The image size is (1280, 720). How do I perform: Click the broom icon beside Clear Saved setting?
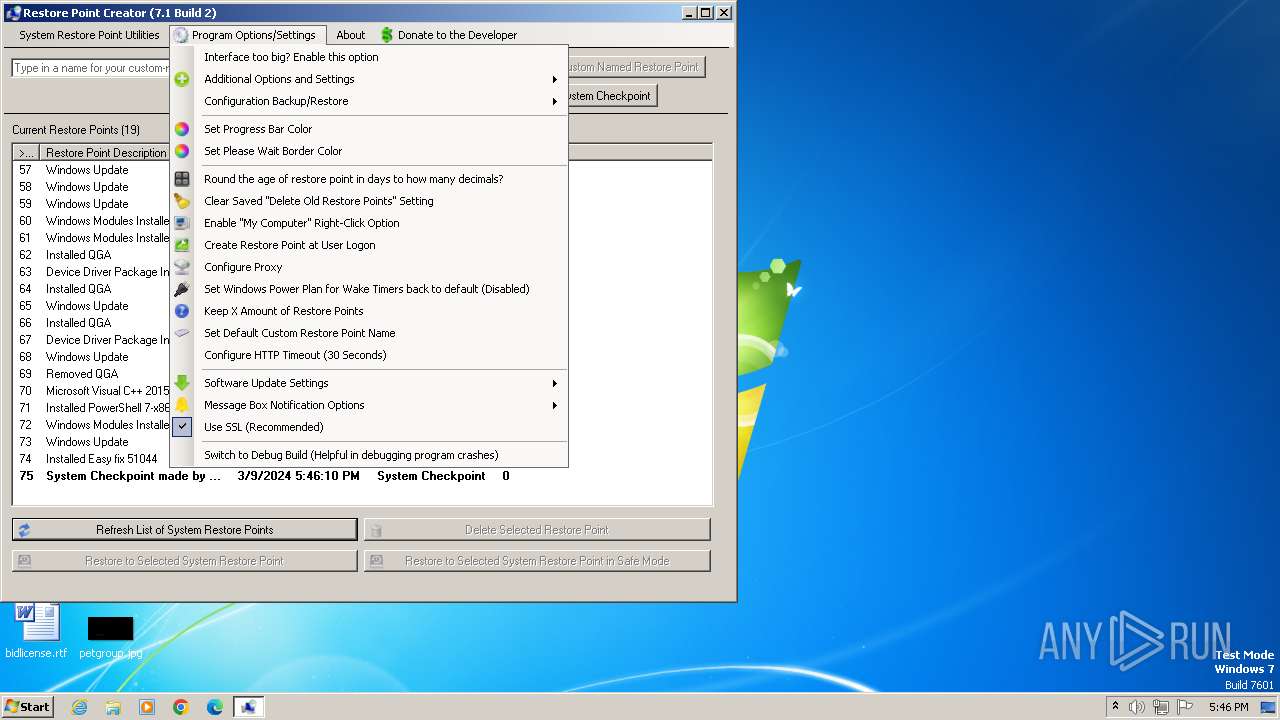(182, 201)
